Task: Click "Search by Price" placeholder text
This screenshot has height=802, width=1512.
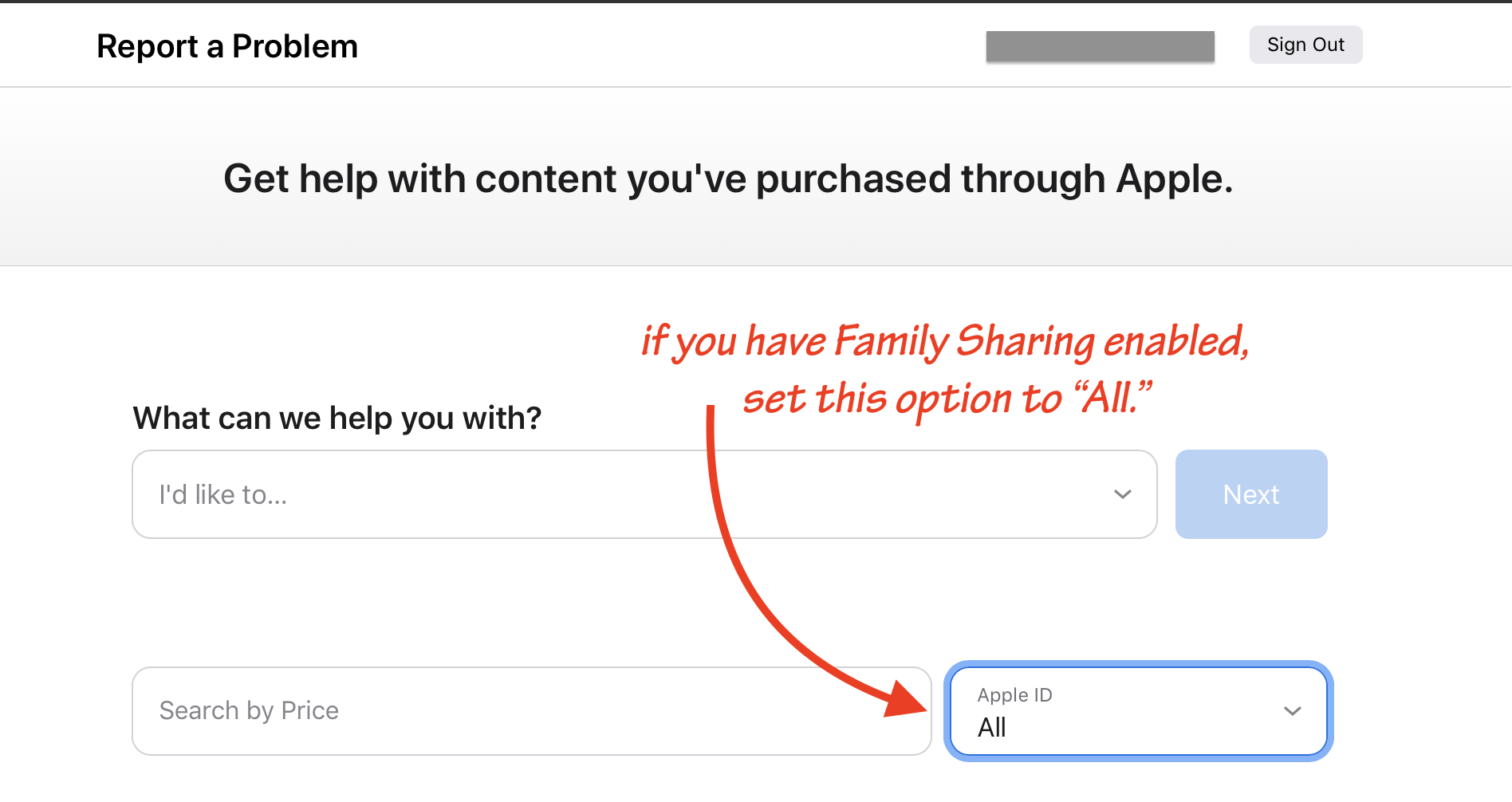Action: [249, 710]
